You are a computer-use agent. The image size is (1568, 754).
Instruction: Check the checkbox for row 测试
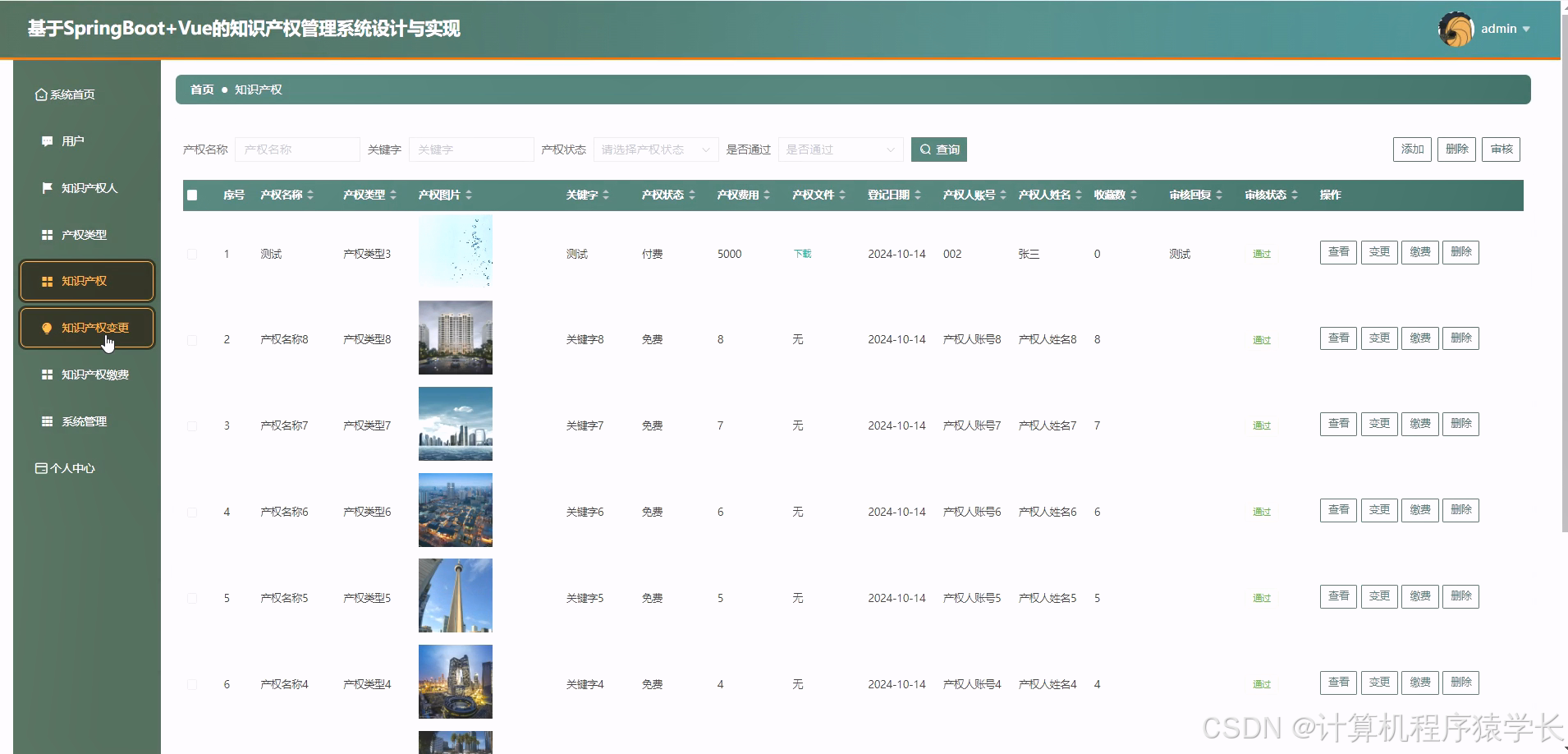[x=192, y=254]
